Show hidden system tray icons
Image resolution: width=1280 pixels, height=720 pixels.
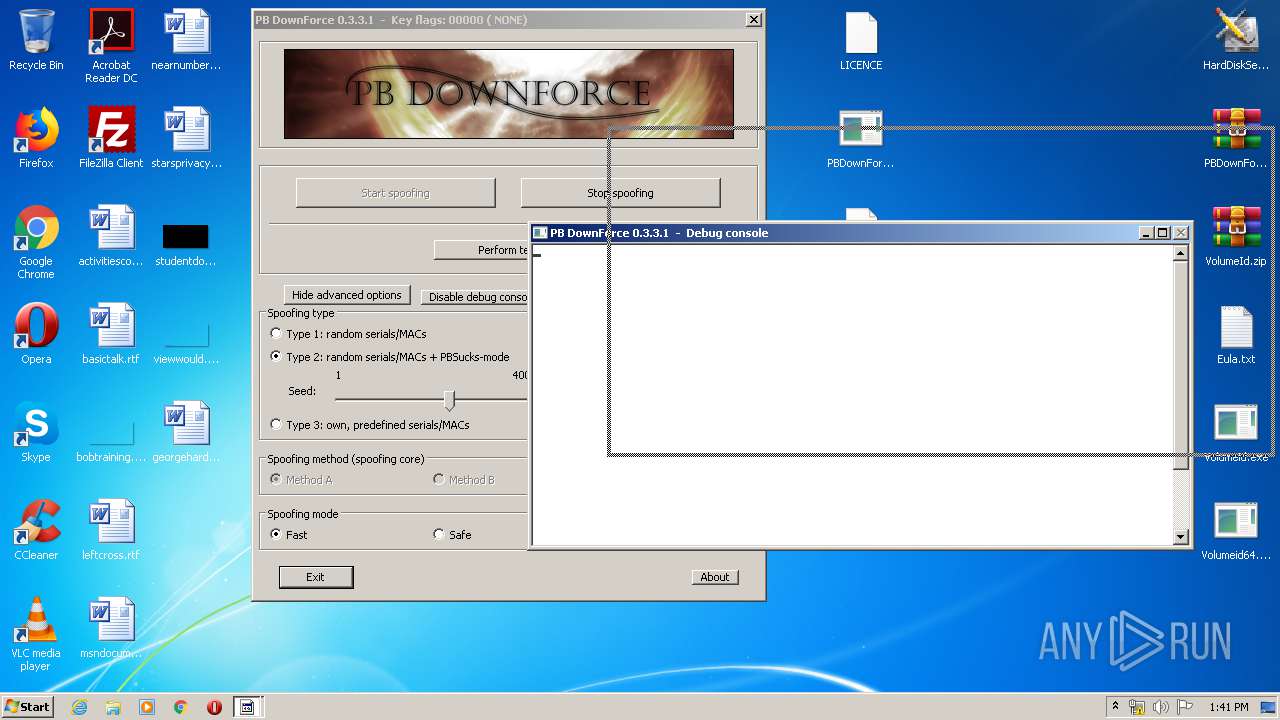tap(1115, 707)
